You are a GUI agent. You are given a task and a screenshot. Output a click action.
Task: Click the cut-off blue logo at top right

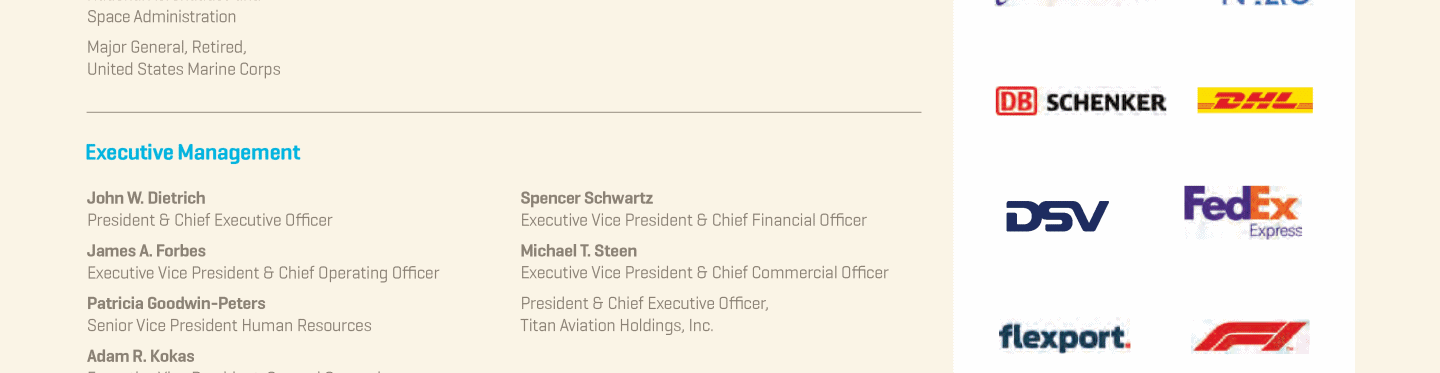pos(1266,3)
